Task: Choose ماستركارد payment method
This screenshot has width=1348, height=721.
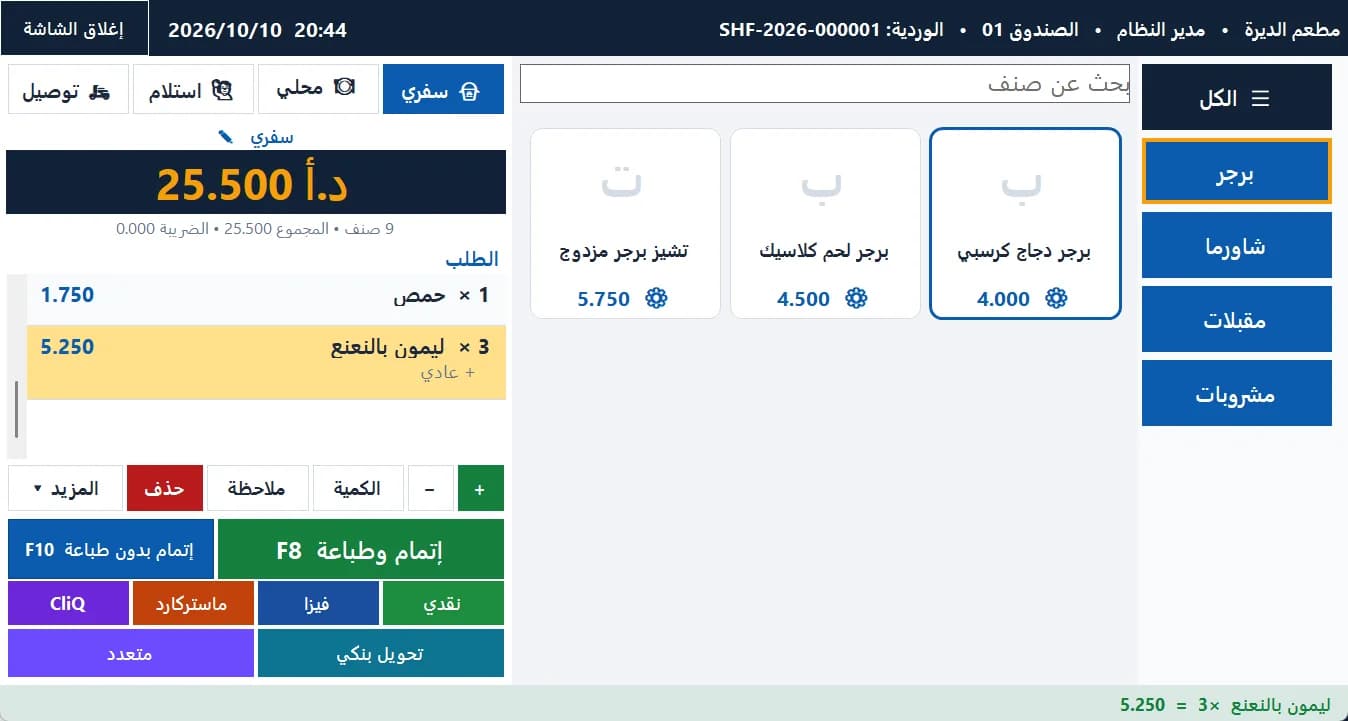Action: click(x=193, y=603)
